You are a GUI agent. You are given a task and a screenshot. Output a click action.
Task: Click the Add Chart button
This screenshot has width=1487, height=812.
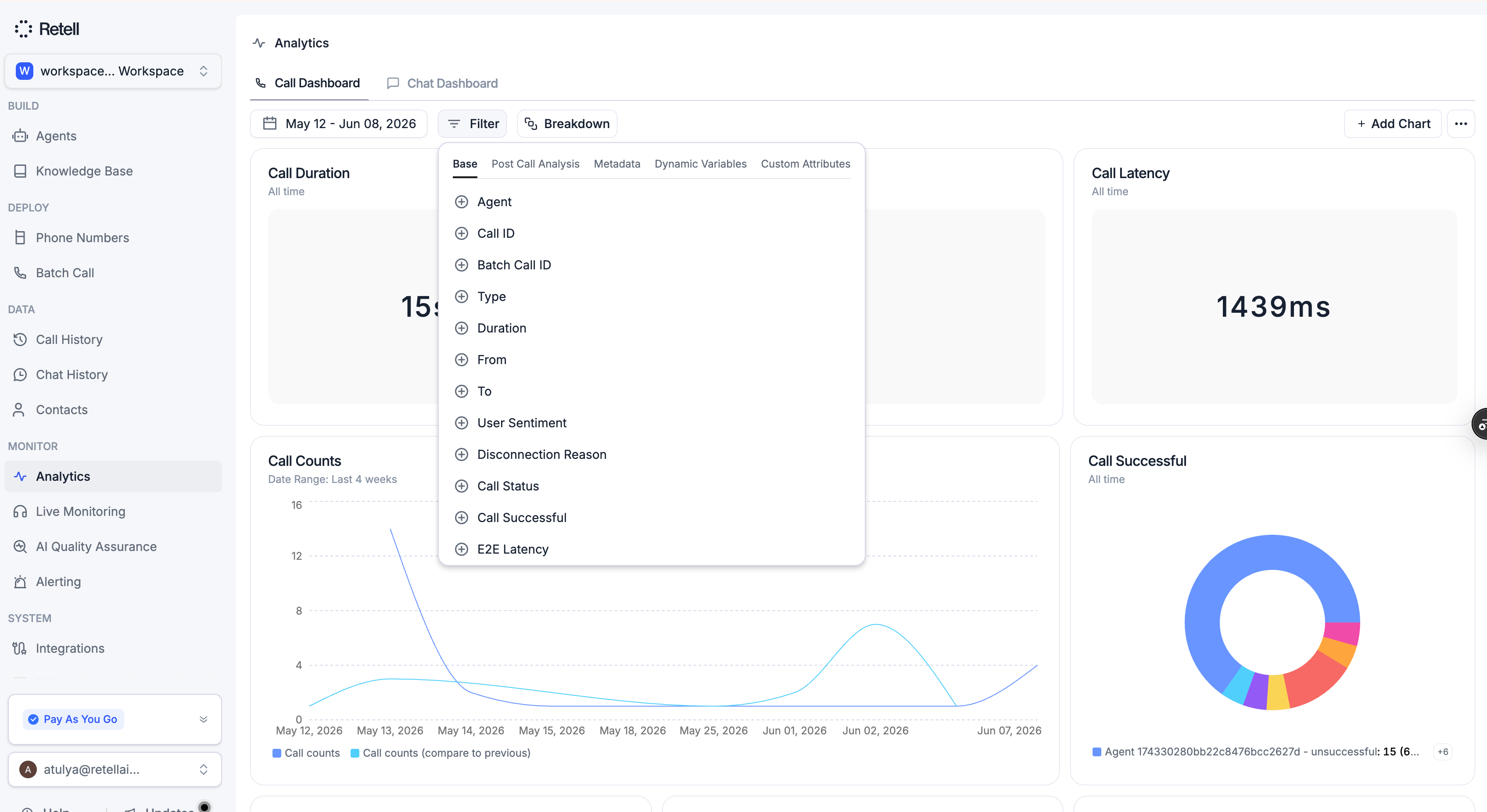pyautogui.click(x=1392, y=124)
